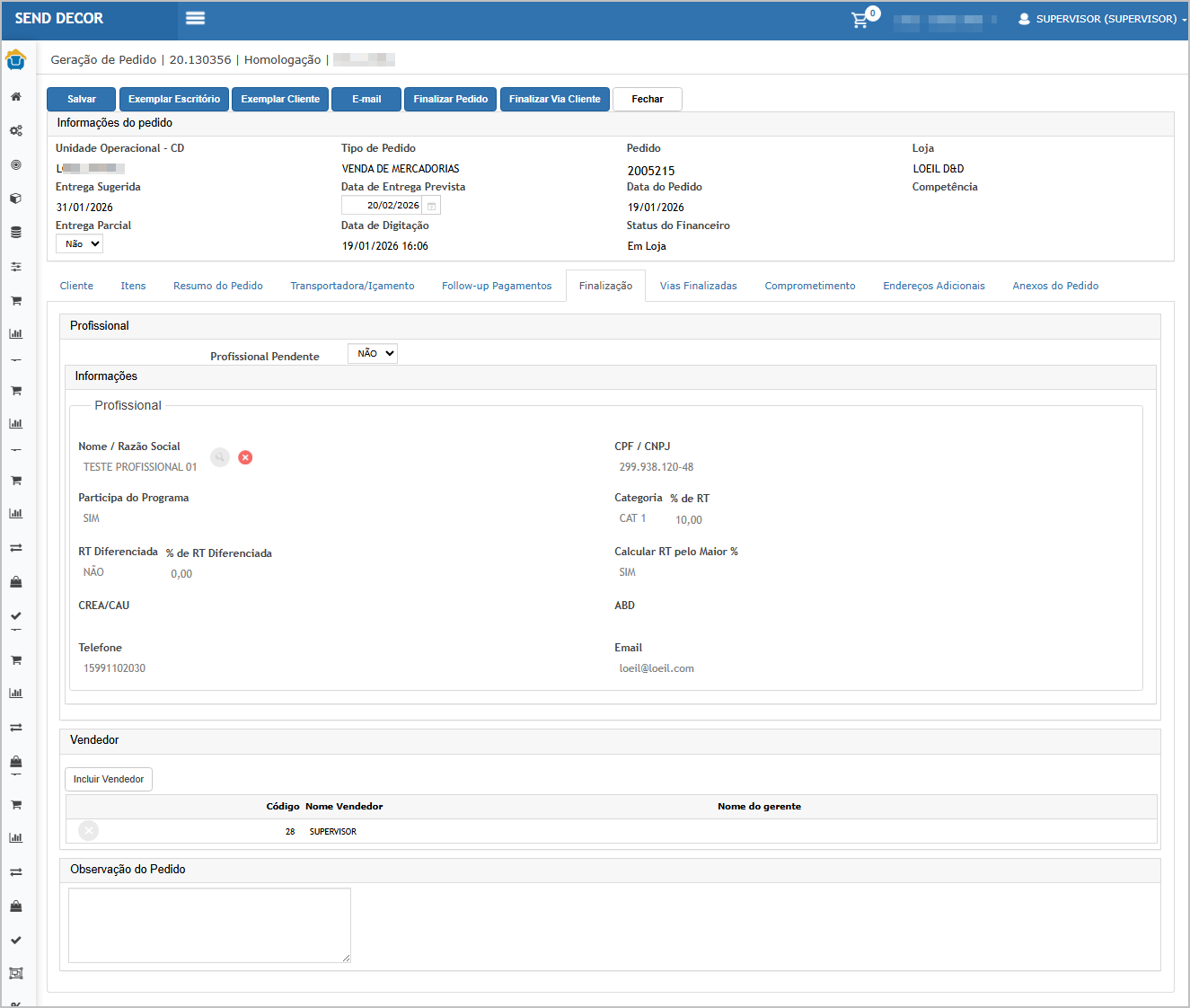
Task: Click the Incluir Vendedor button
Action: tap(109, 779)
